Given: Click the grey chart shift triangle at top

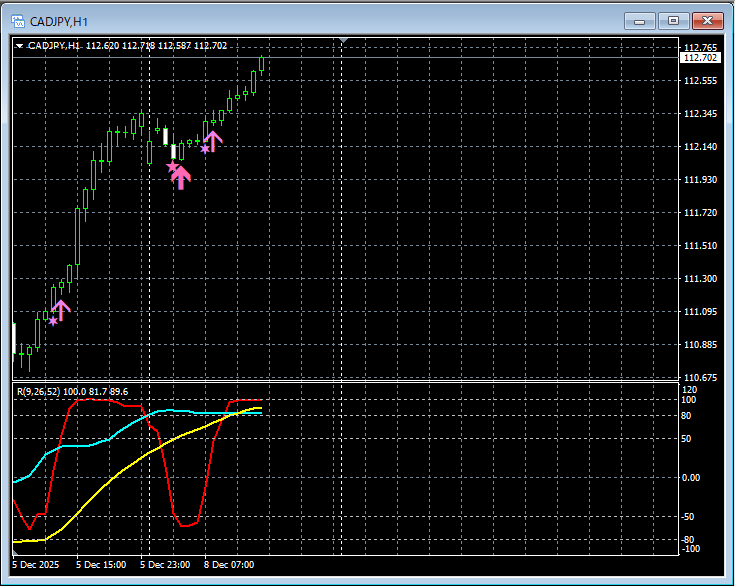Looking at the screenshot, I should [343, 41].
